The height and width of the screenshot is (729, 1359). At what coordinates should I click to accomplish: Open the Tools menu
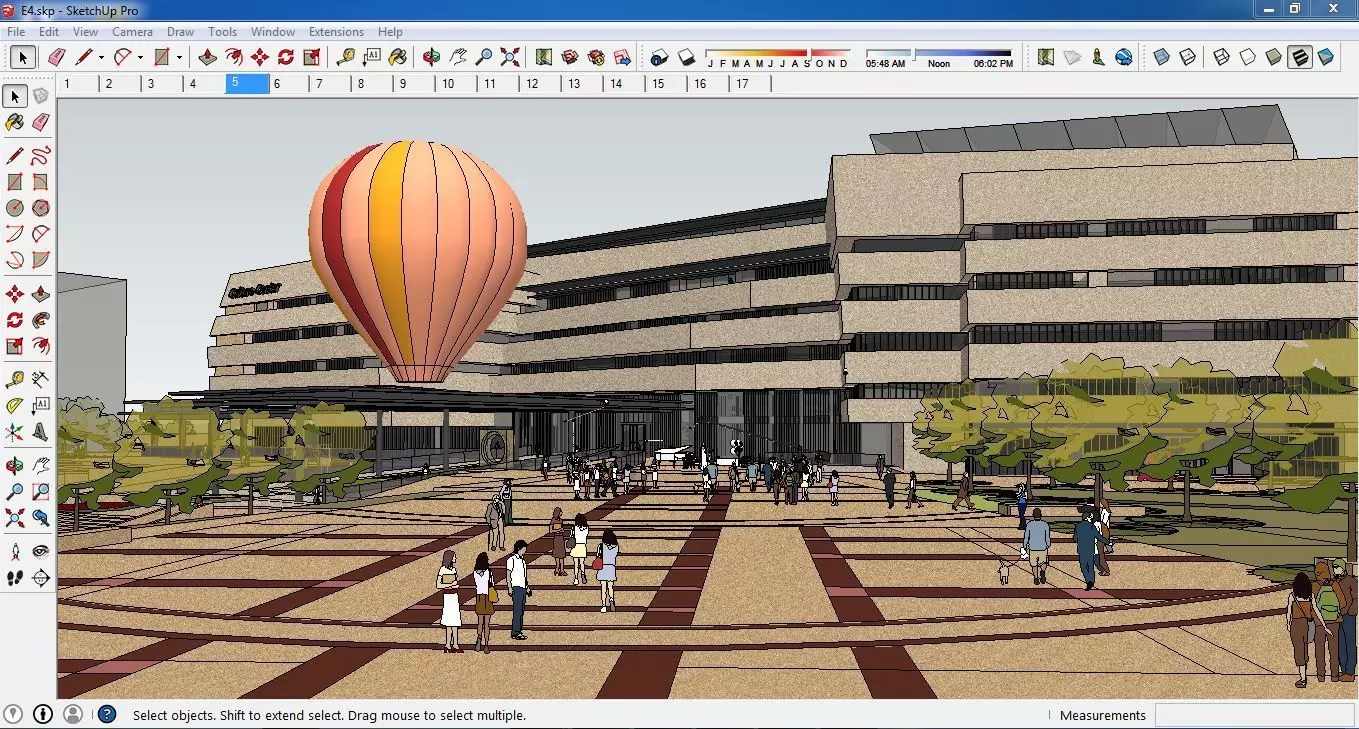click(x=222, y=32)
